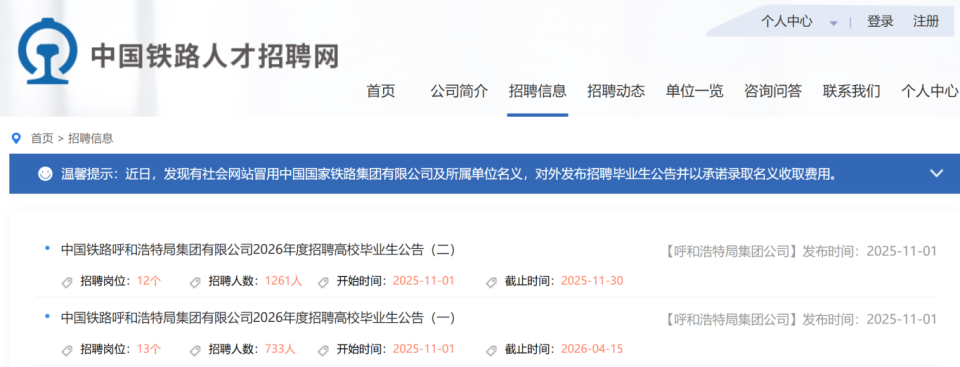Click the 首页 breadcrumb link
960x367 pixels.
pyautogui.click(x=42, y=138)
